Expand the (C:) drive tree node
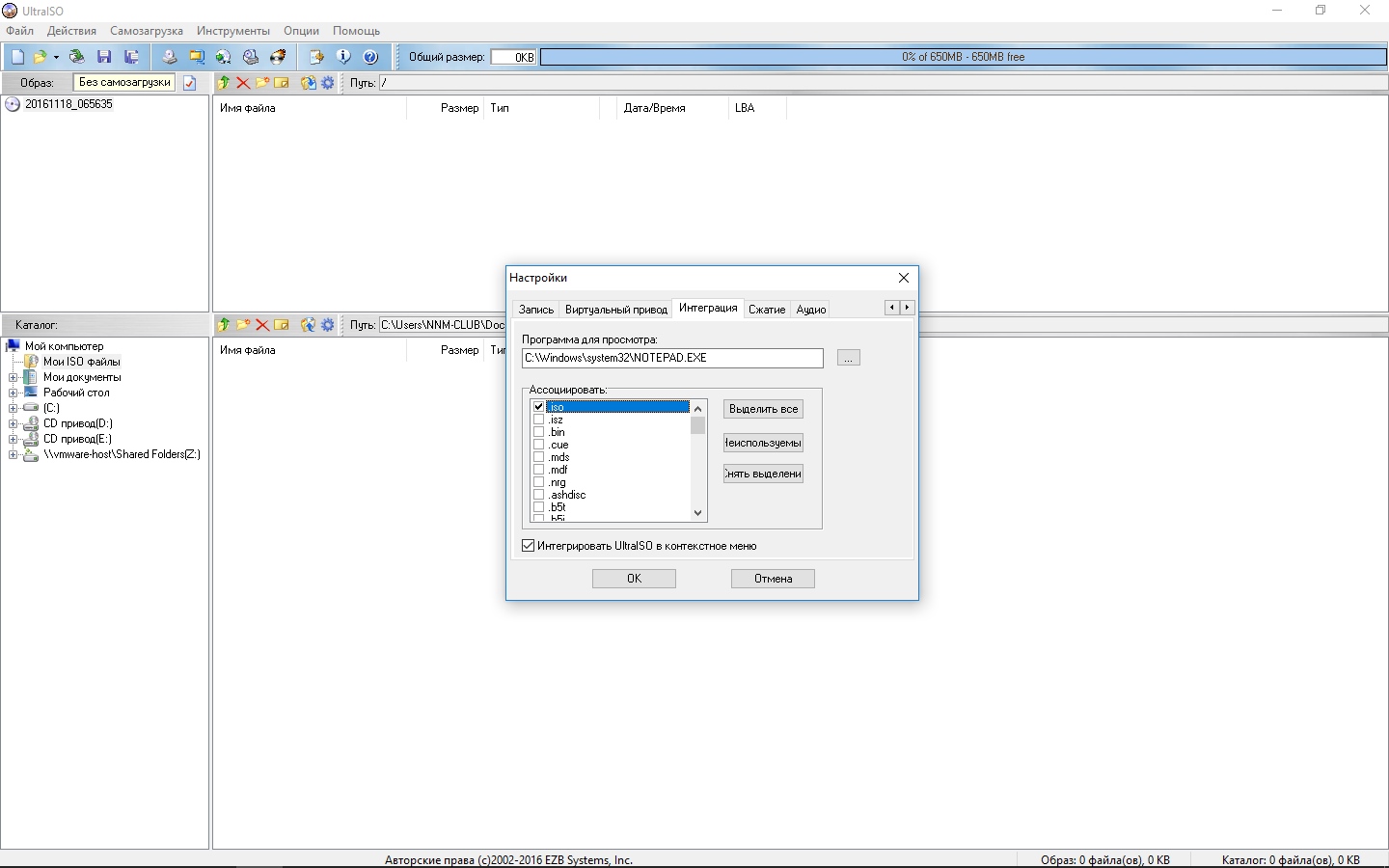1389x868 pixels. tap(14, 408)
